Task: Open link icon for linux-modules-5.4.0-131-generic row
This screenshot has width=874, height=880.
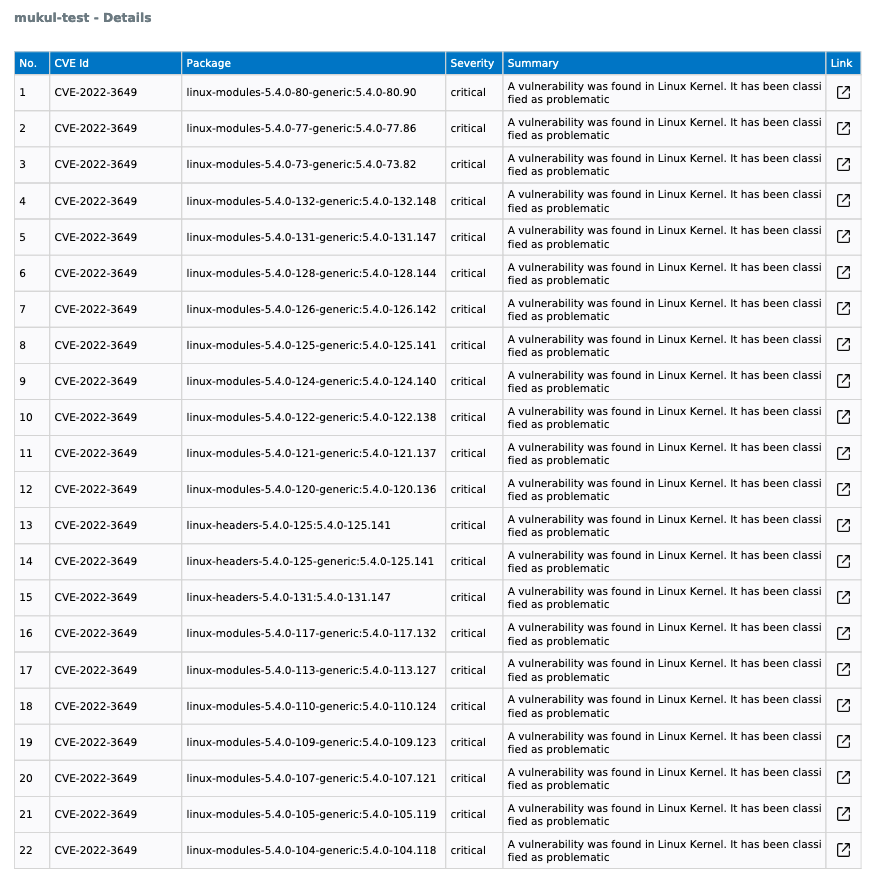Action: tap(843, 236)
